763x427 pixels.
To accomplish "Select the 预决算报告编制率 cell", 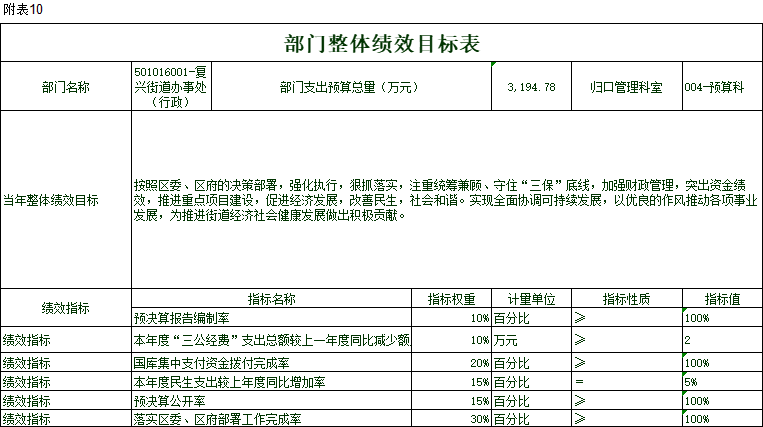I will pyautogui.click(x=272, y=318).
